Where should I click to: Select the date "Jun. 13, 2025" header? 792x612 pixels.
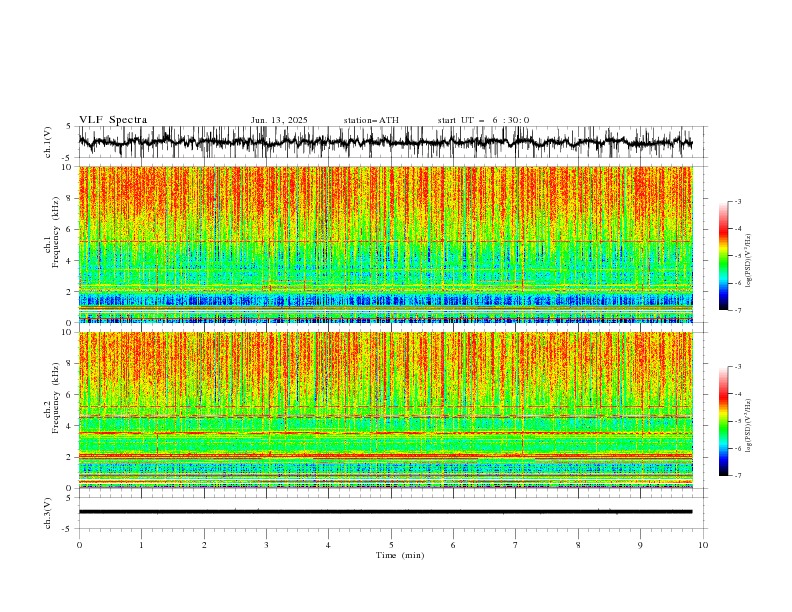pyautogui.click(x=279, y=120)
